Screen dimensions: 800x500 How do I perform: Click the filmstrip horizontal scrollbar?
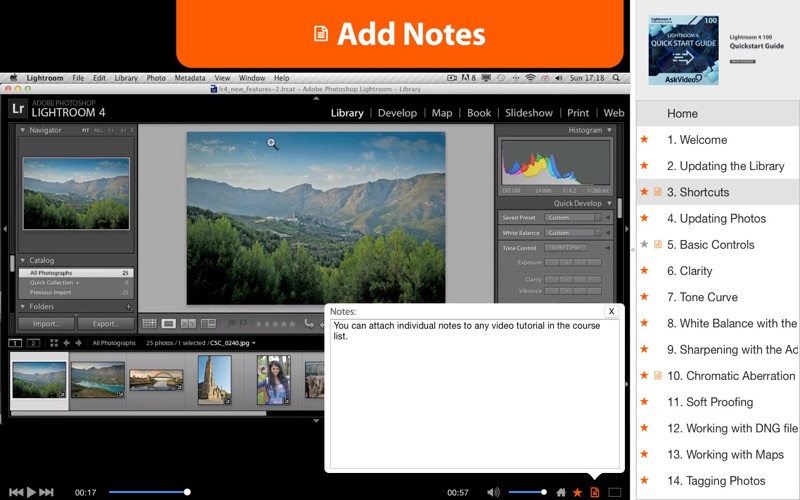click(x=138, y=414)
